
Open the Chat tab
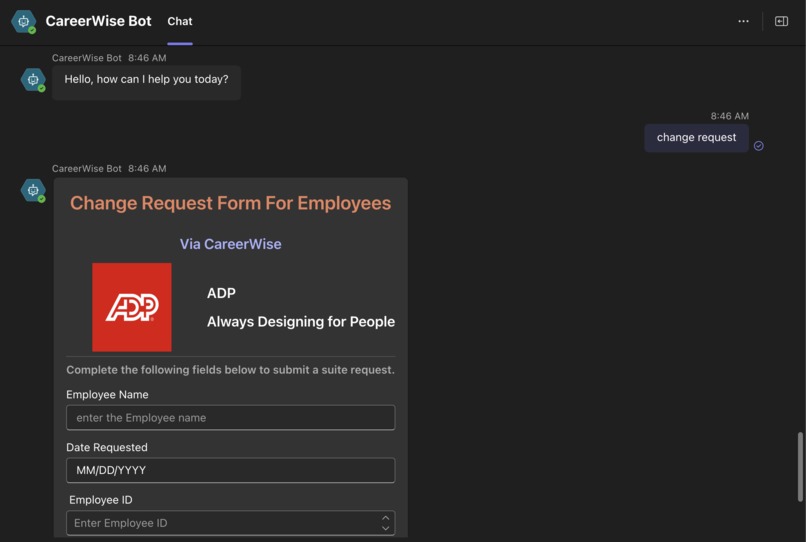coord(180,22)
